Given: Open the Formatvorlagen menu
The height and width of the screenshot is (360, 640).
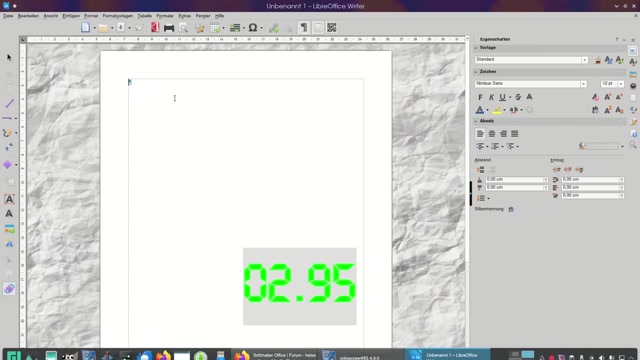Looking at the screenshot, I should pos(118,16).
